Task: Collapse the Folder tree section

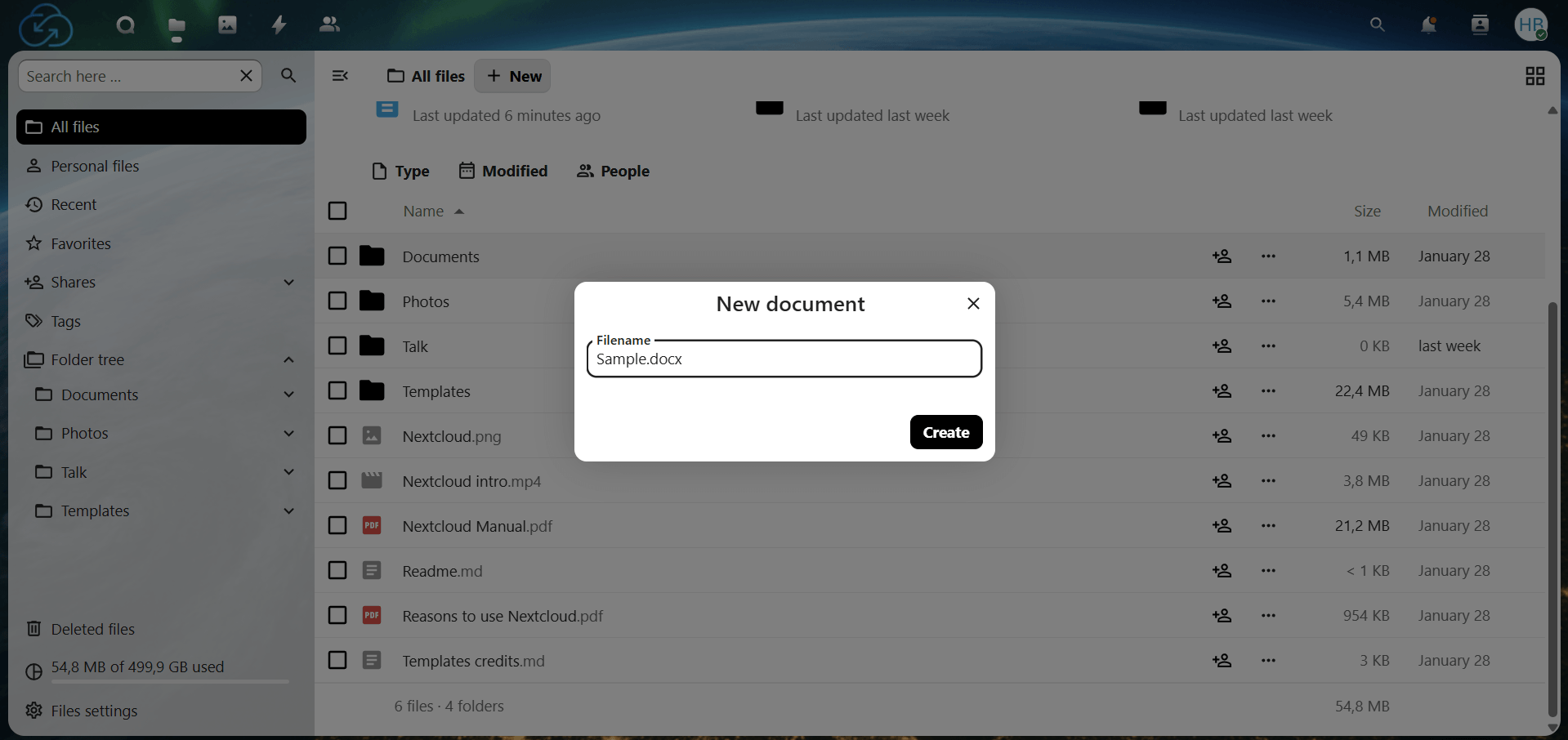Action: (x=288, y=359)
